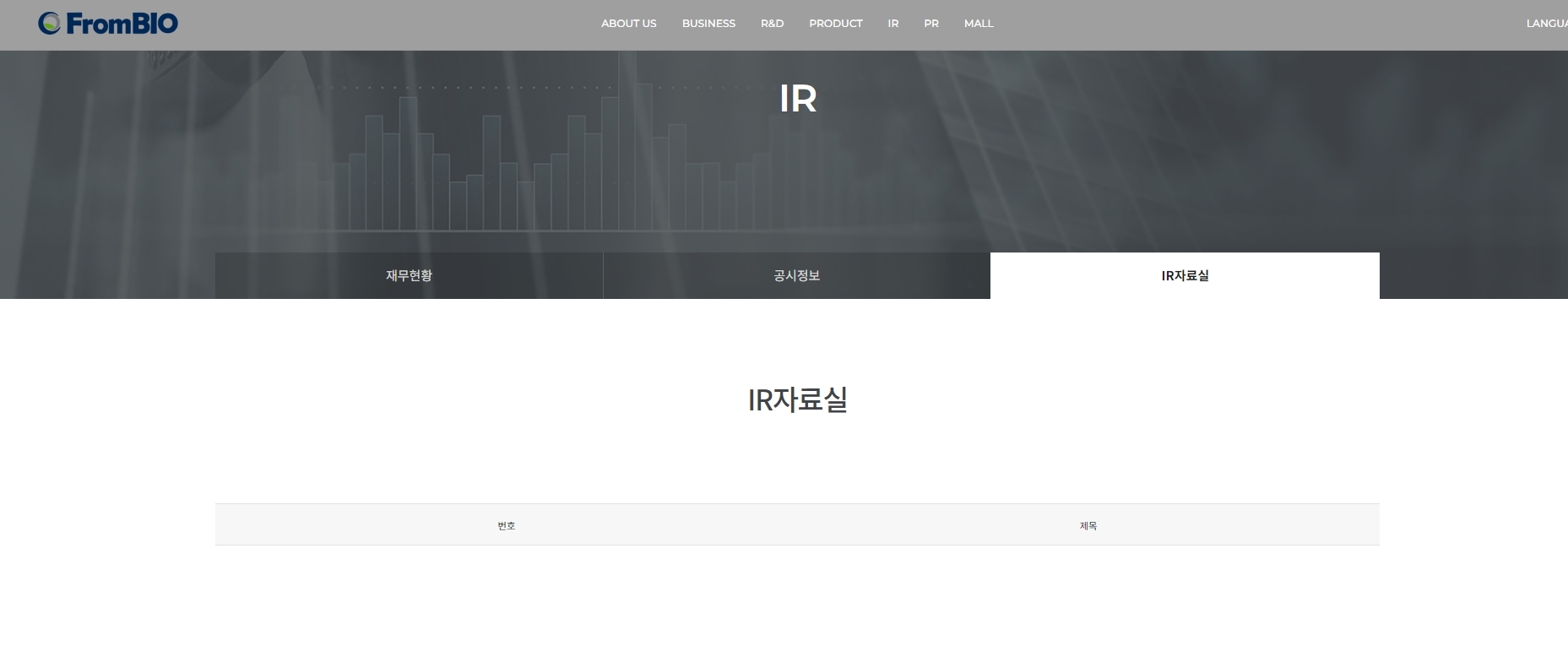Screen dimensions: 1568x657
Task: Open the ABOUT US menu
Action: [628, 24]
